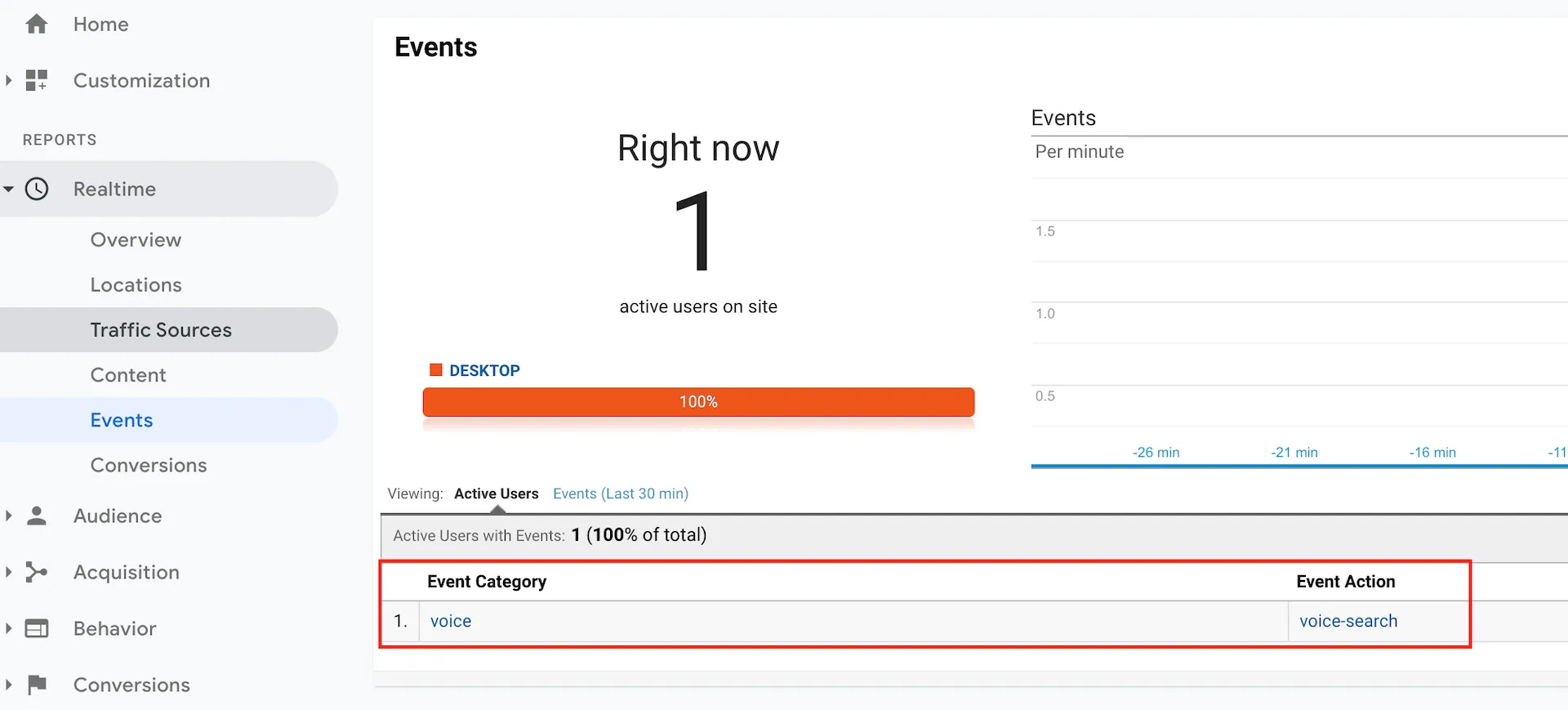The image size is (1568, 710).
Task: Click the orange 100% desktop bar
Action: click(698, 402)
